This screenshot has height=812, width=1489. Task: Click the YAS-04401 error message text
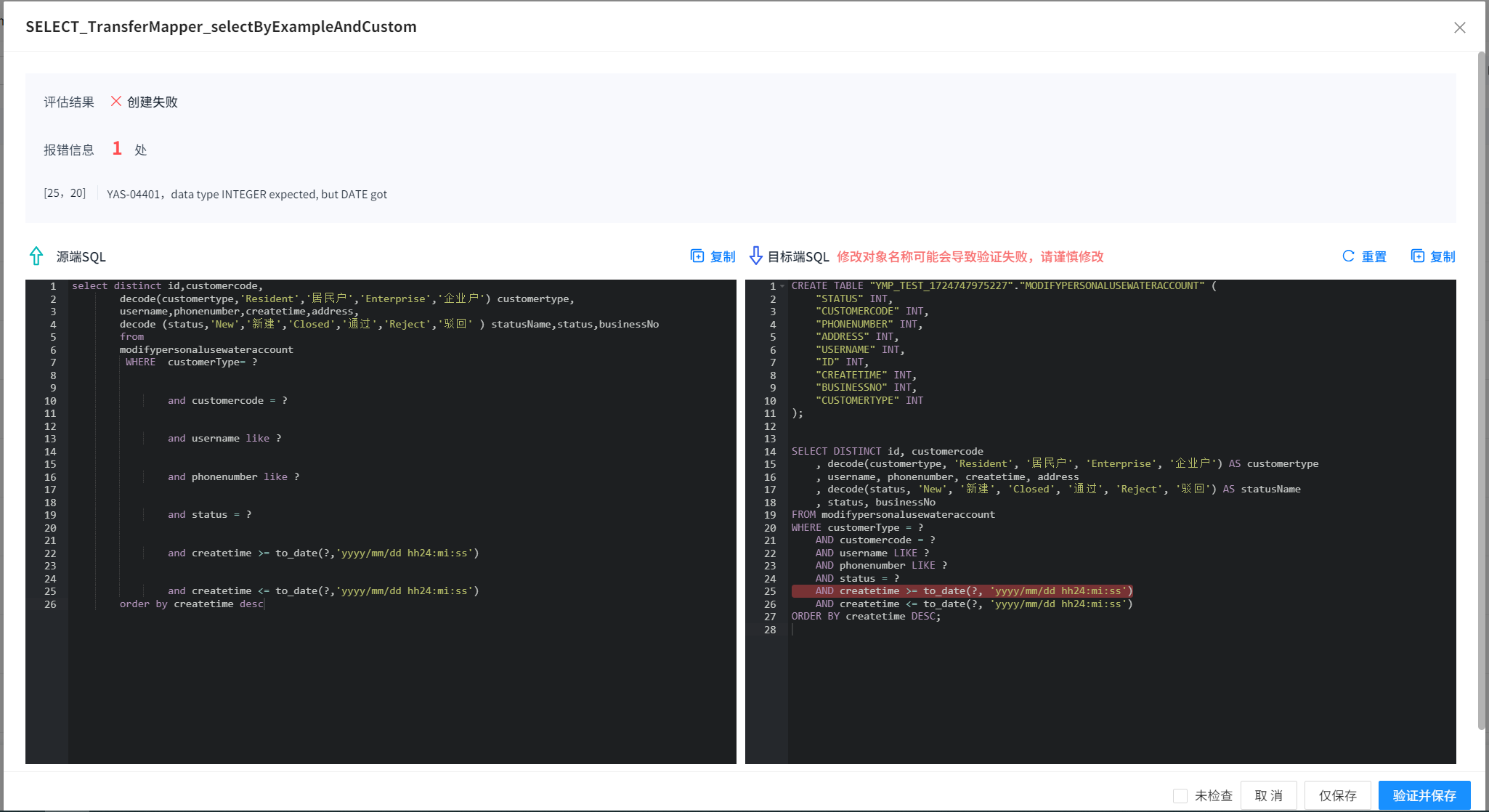(x=246, y=194)
